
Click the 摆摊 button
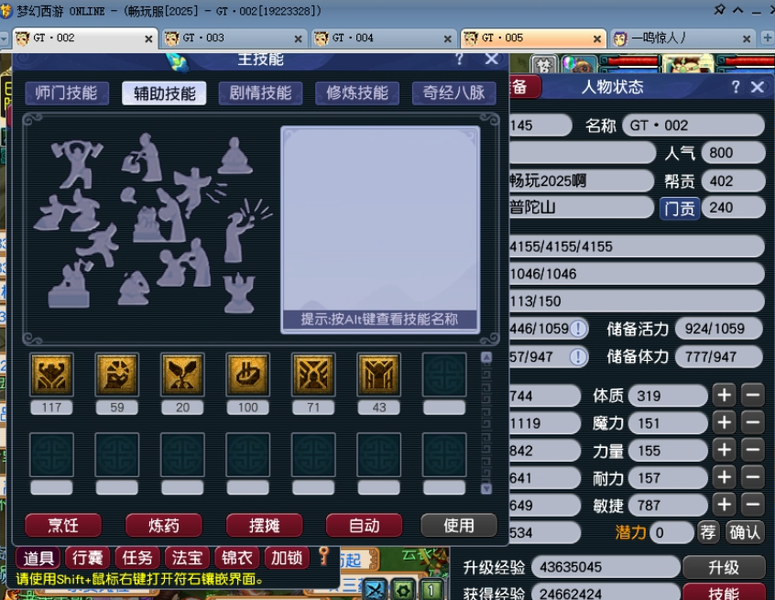click(x=264, y=525)
